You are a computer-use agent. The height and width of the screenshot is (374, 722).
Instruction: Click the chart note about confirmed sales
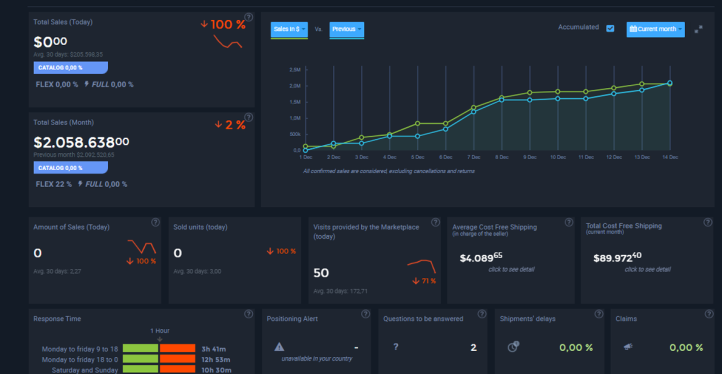[x=389, y=171]
